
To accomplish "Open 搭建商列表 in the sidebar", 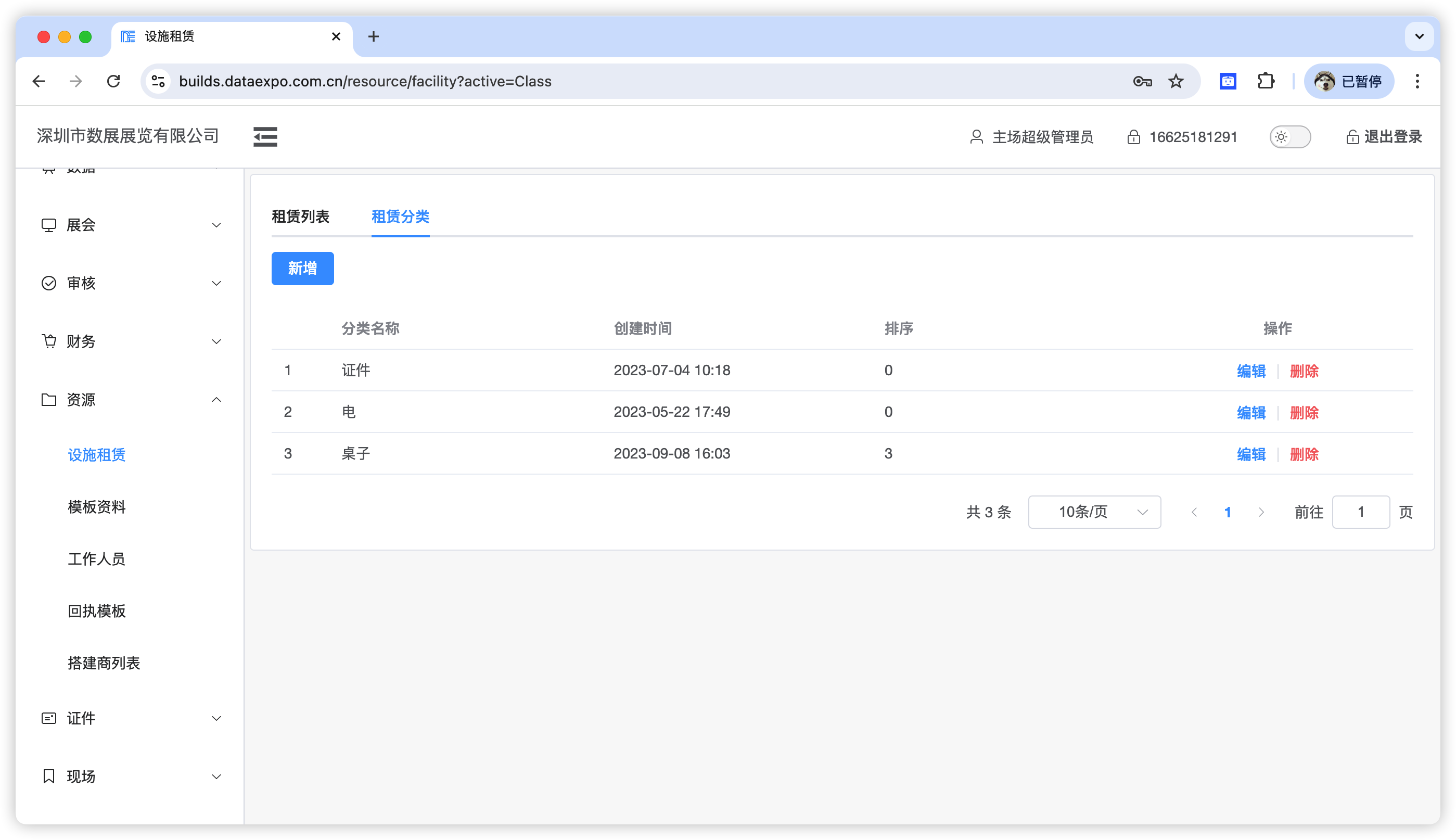I will click(x=104, y=663).
